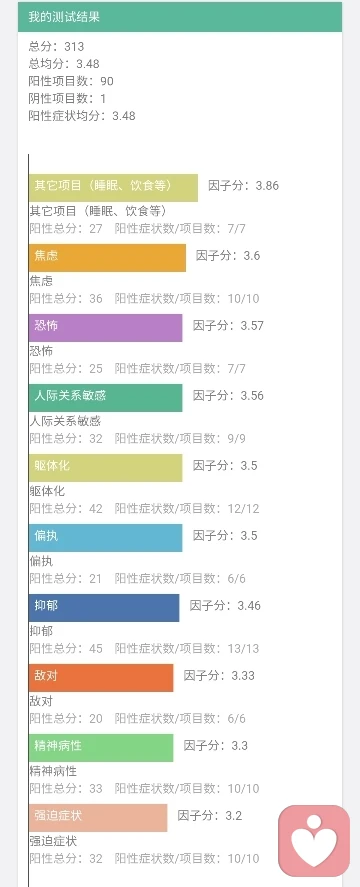This screenshot has height=887, width=360.
Task: Select the 人际关系敏感 green bar
Action: 106,398
